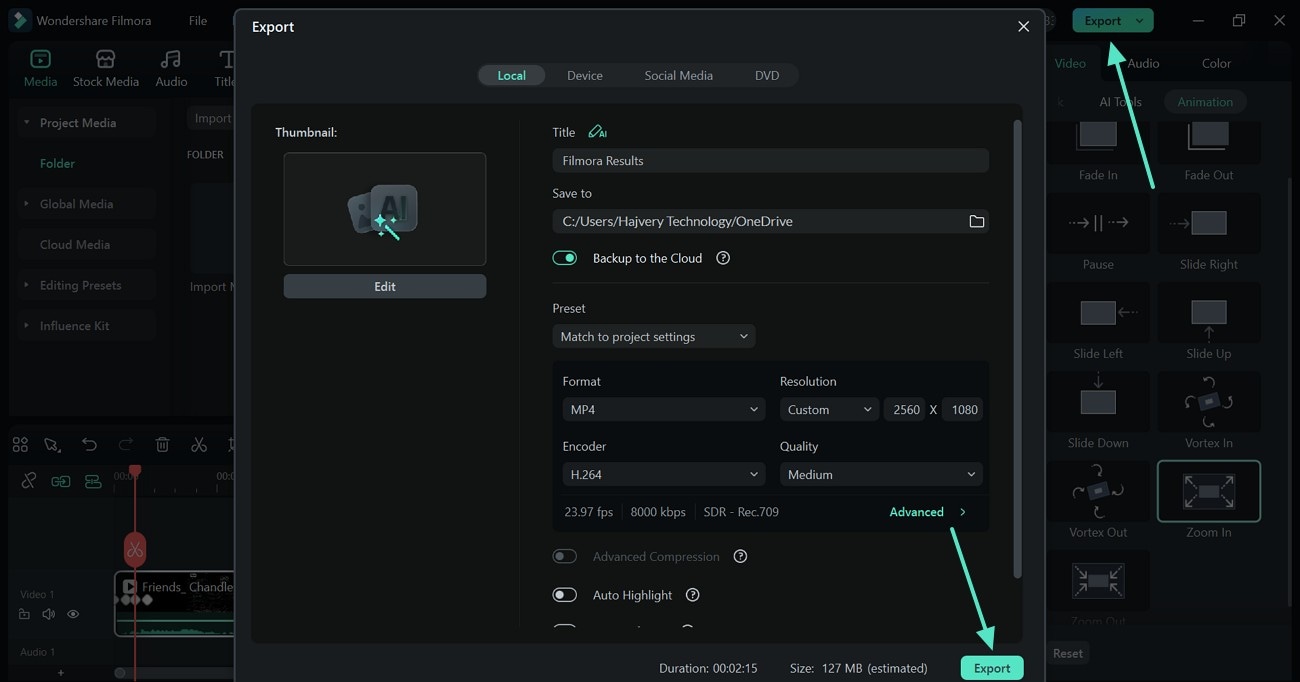Open the Quality dropdown
The height and width of the screenshot is (682, 1300).
(880, 473)
